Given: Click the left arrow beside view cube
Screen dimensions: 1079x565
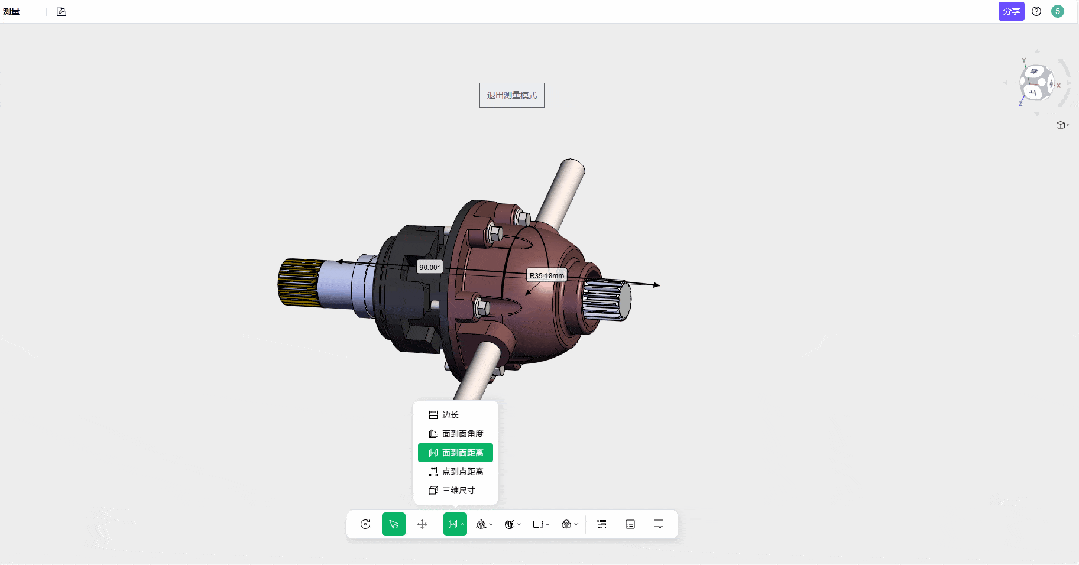Looking at the screenshot, I should [1006, 83].
